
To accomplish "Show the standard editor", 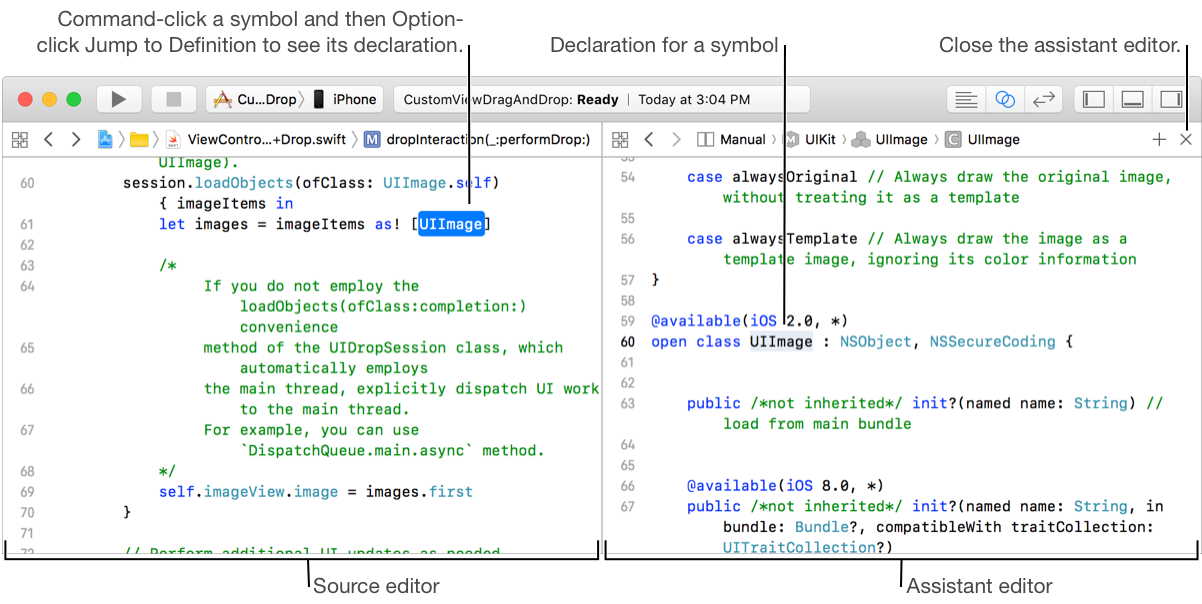I will coord(966,99).
